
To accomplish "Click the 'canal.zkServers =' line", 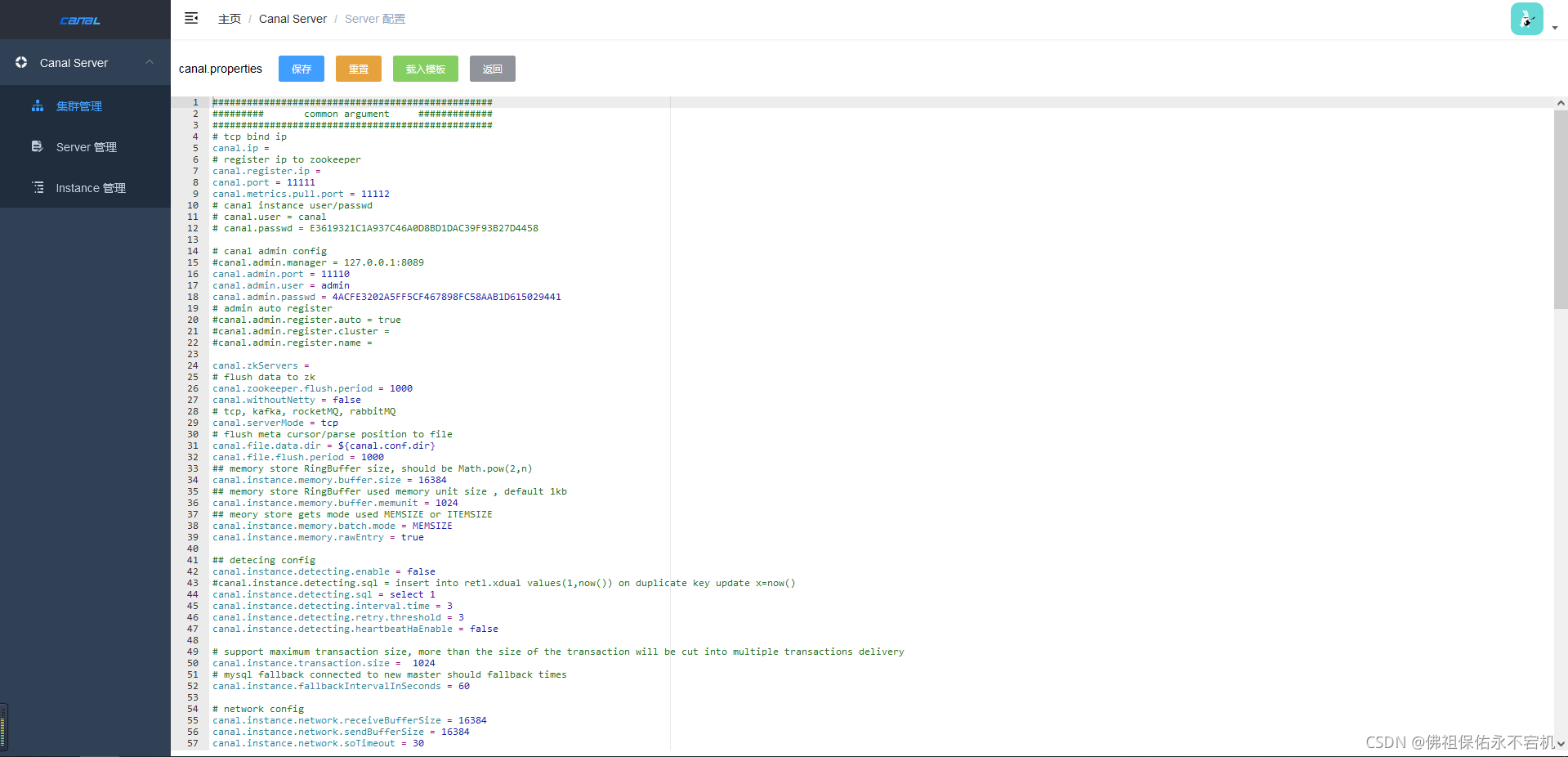I will [x=261, y=365].
